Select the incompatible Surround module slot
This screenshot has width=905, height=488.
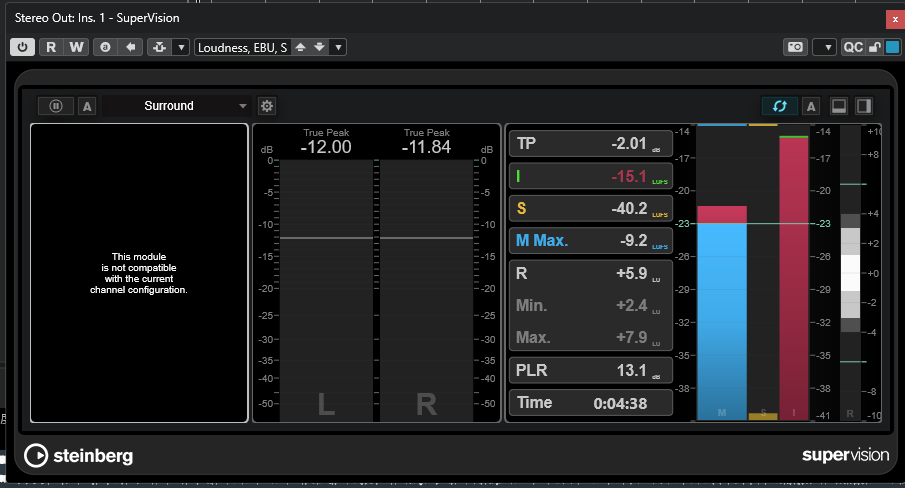139,273
